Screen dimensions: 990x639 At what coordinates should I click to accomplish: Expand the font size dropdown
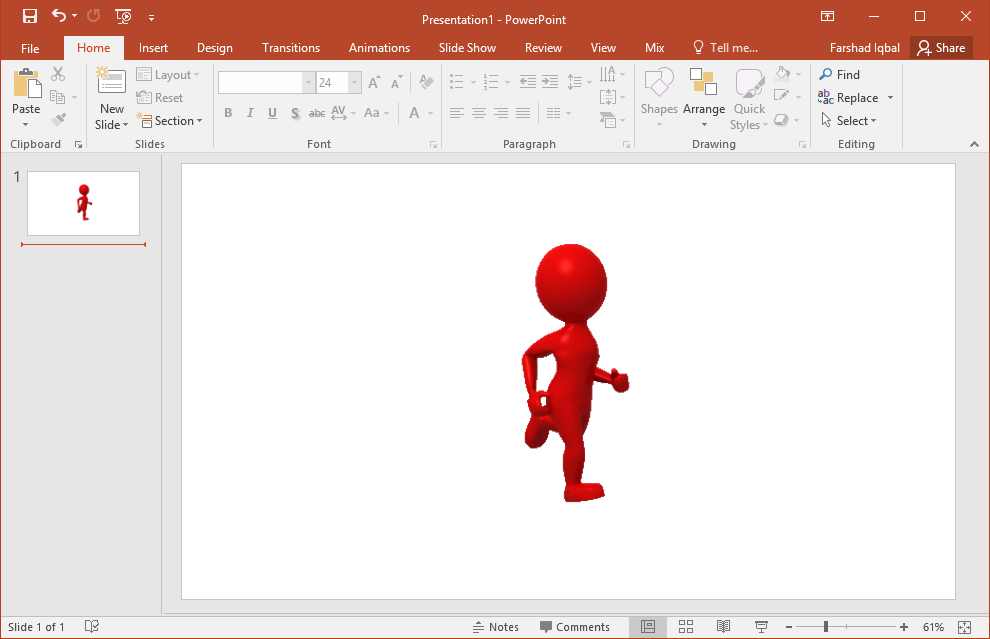click(354, 83)
